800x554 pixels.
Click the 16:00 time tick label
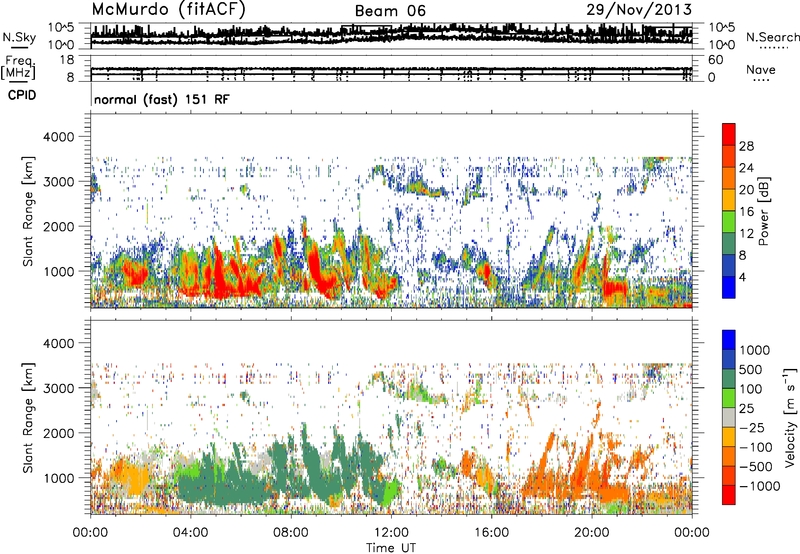click(491, 533)
